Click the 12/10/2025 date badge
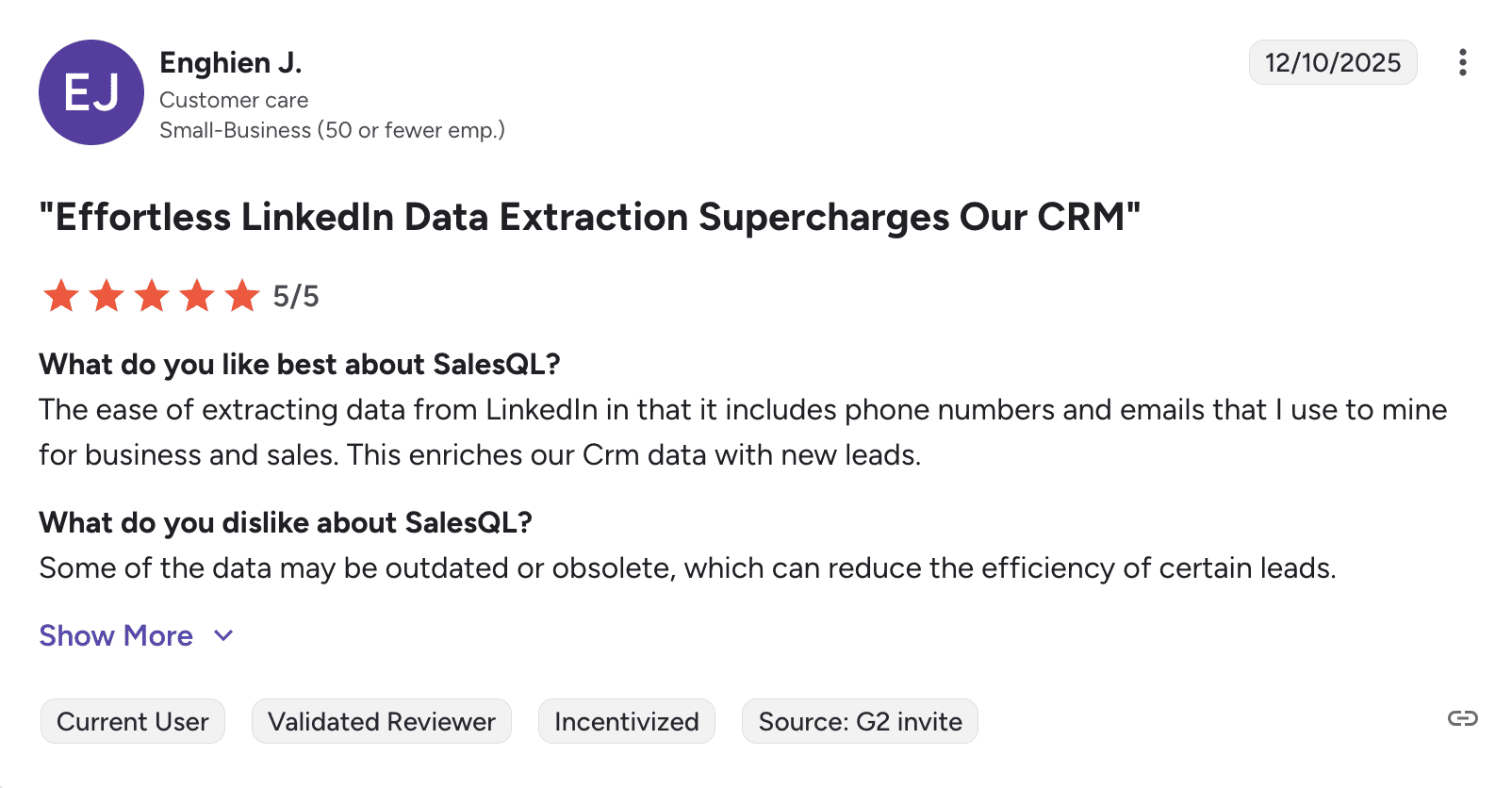Image resolution: width=1512 pixels, height=788 pixels. tap(1333, 62)
